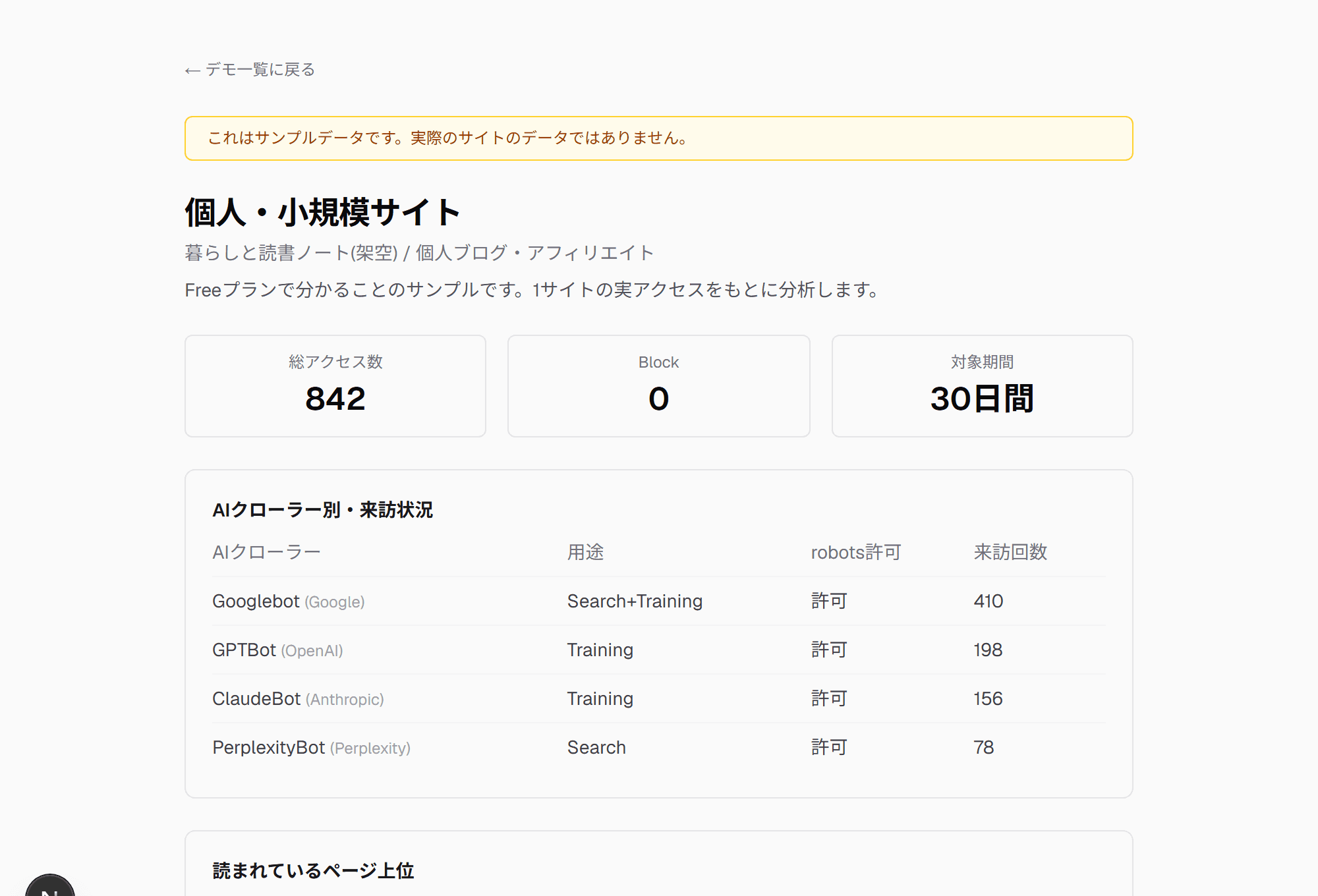
Task: Click the robots許可 column header
Action: [x=856, y=552]
